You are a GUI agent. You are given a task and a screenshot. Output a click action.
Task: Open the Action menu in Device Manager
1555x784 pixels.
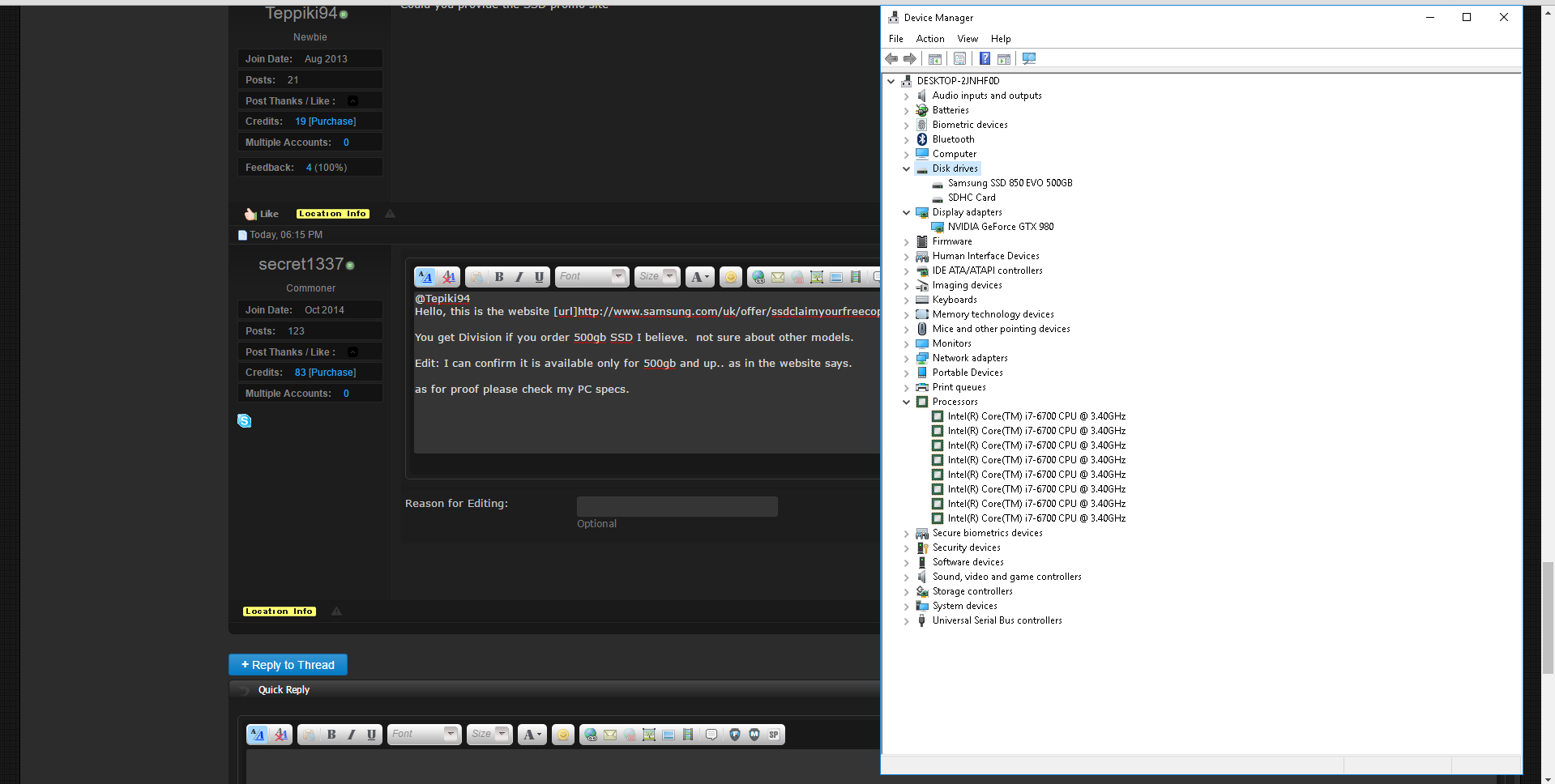click(x=930, y=39)
